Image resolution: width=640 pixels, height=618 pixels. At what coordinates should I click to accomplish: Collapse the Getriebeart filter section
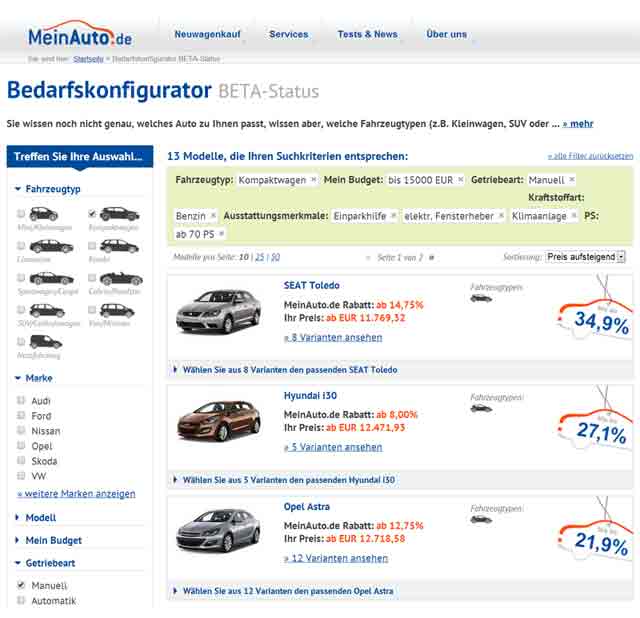point(45,563)
